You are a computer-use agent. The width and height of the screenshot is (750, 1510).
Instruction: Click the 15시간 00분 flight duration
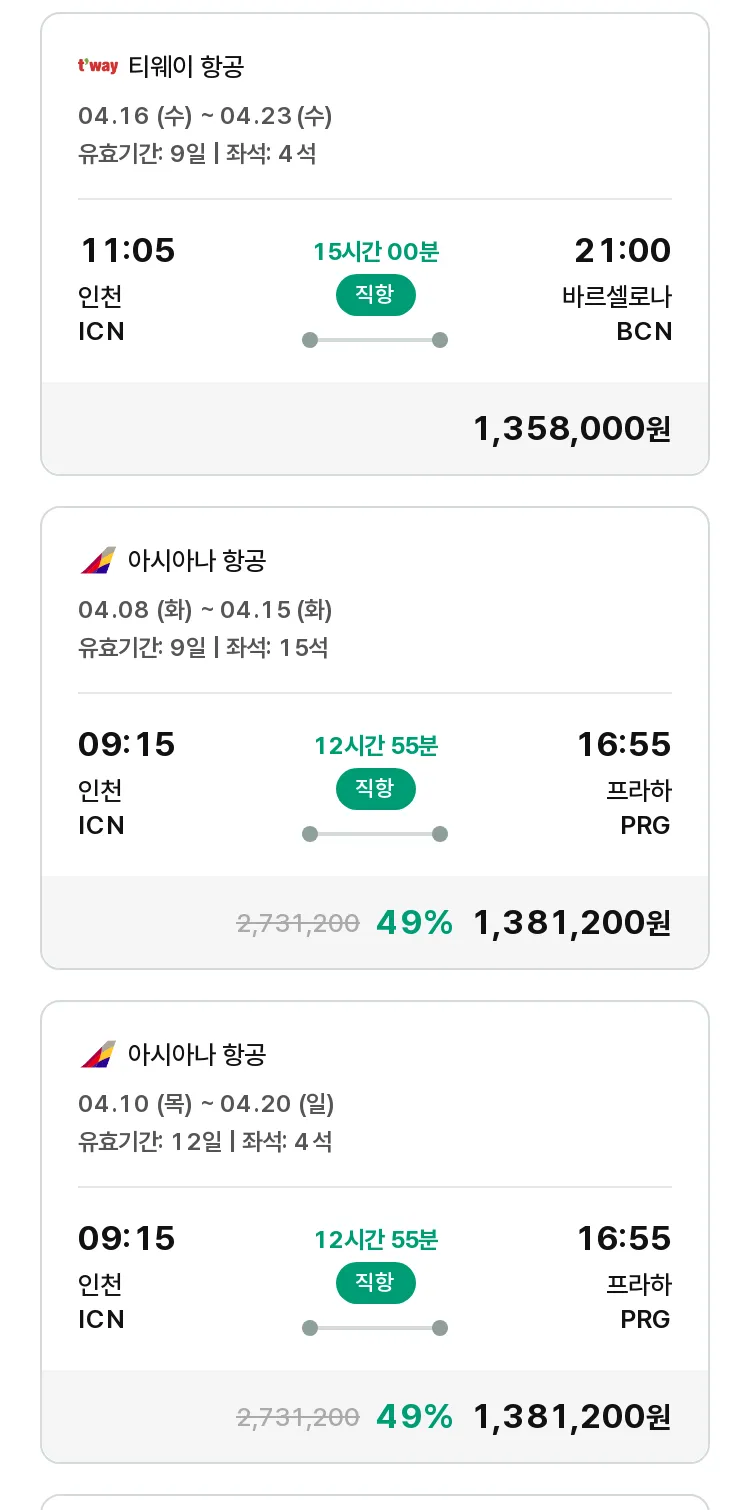(x=375, y=252)
